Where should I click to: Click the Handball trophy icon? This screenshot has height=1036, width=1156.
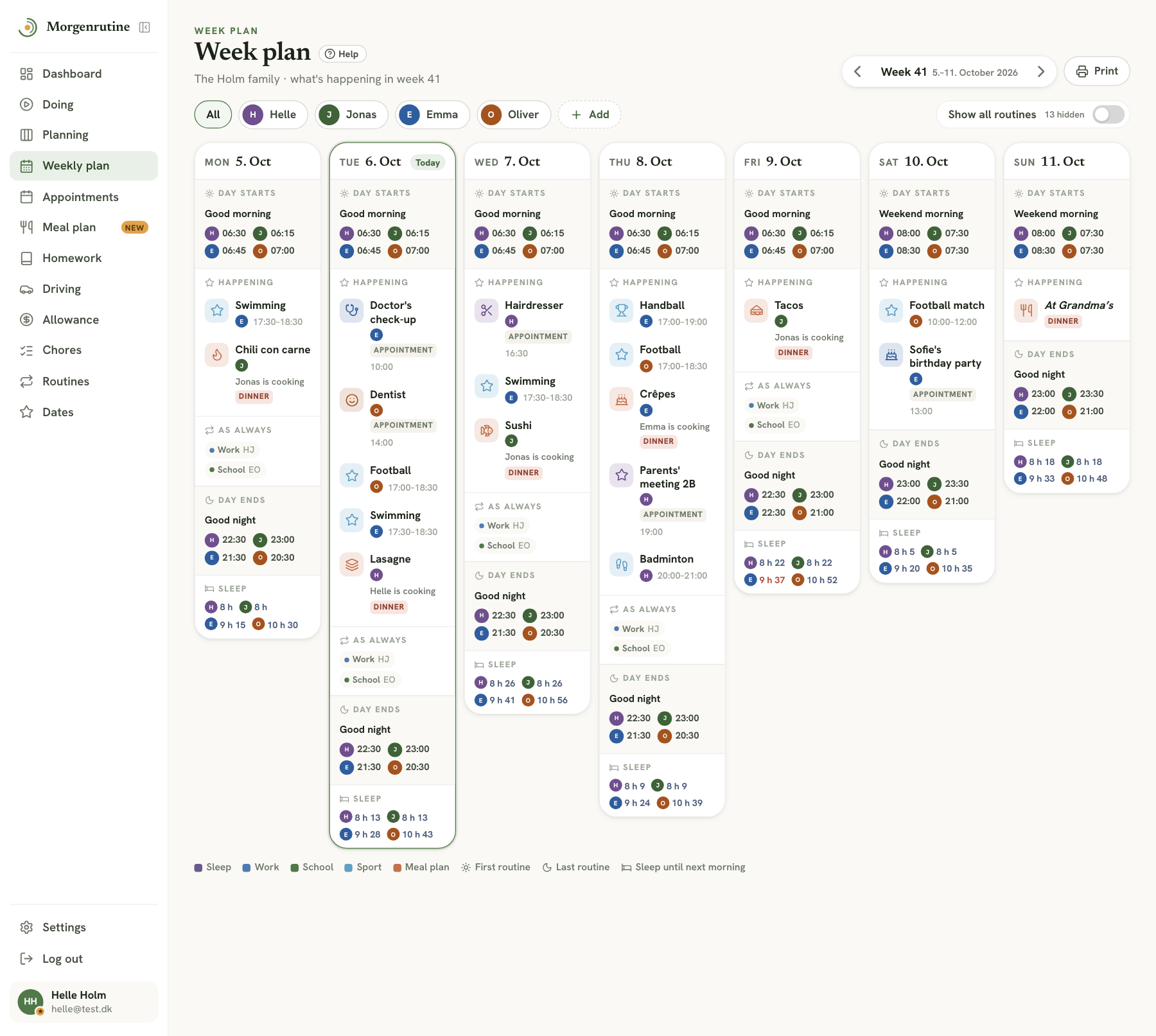pos(622,311)
